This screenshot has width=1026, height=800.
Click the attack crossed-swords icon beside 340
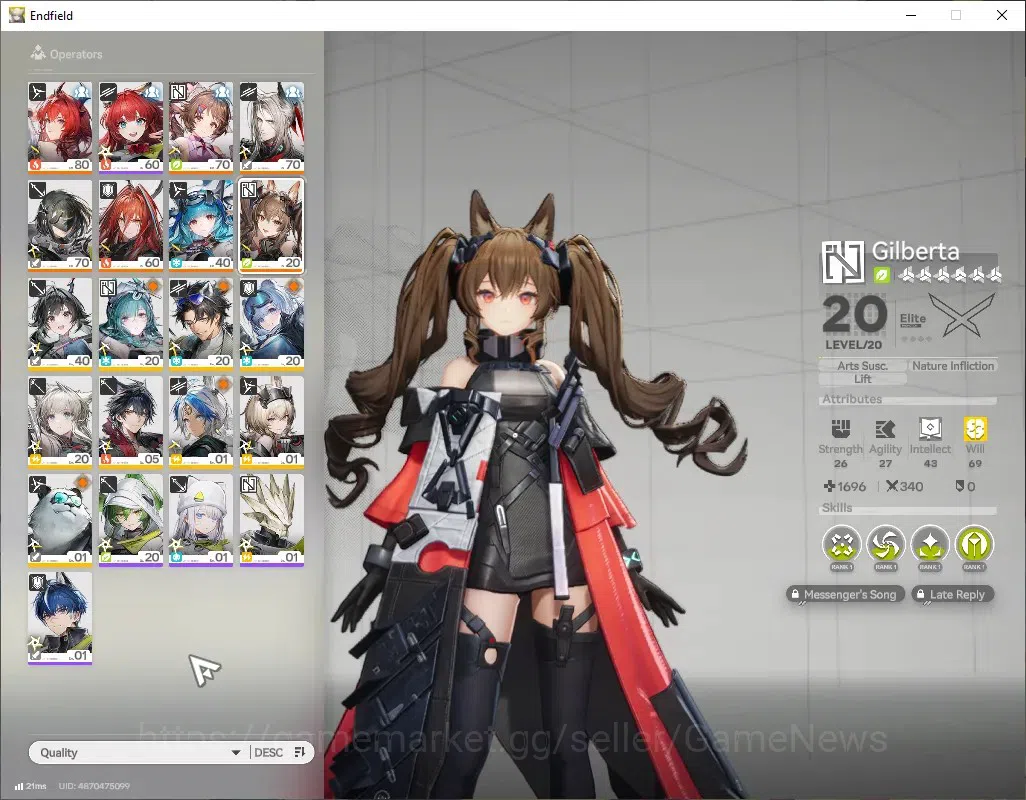tap(892, 486)
